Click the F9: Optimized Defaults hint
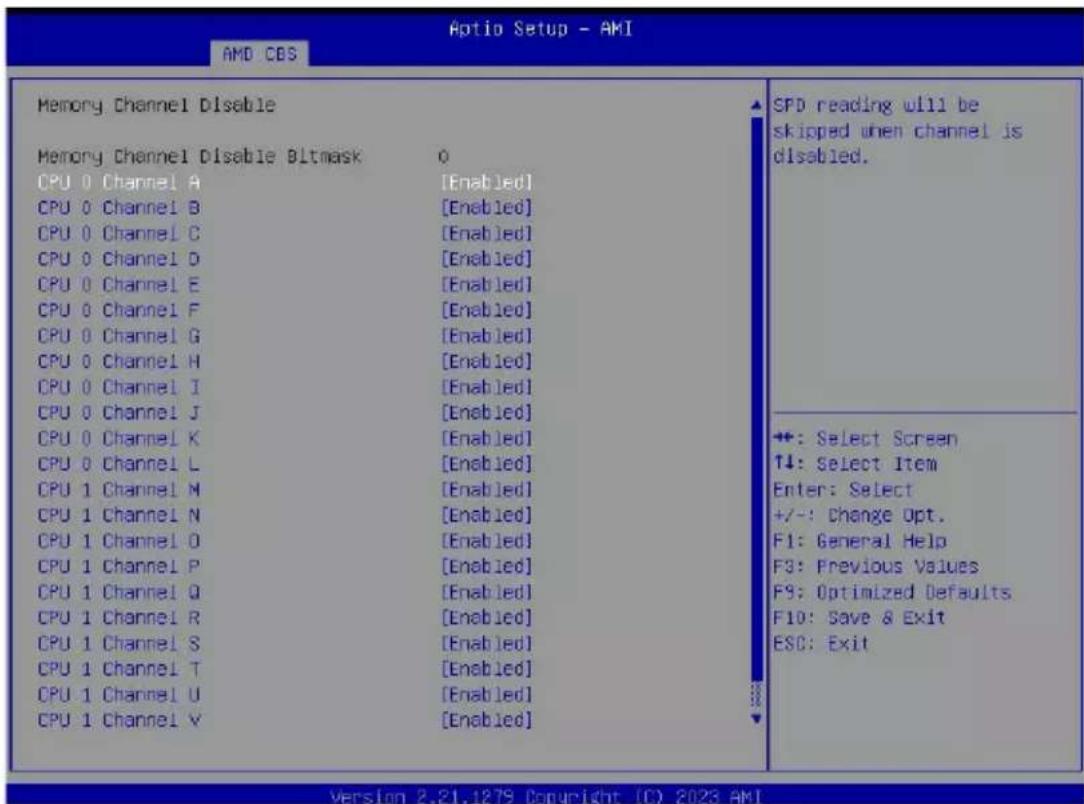 point(892,592)
